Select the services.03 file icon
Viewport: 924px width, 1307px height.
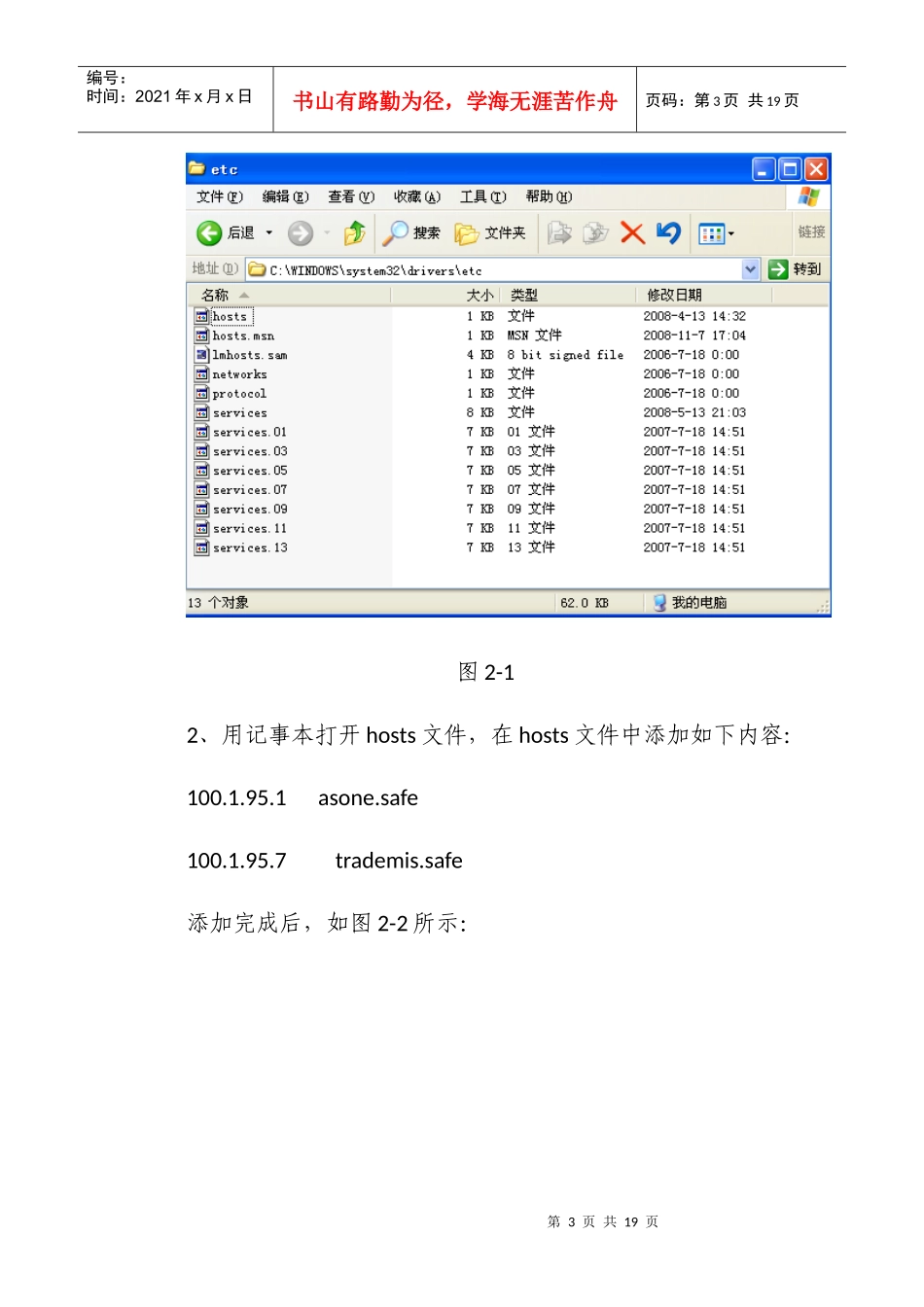click(201, 451)
